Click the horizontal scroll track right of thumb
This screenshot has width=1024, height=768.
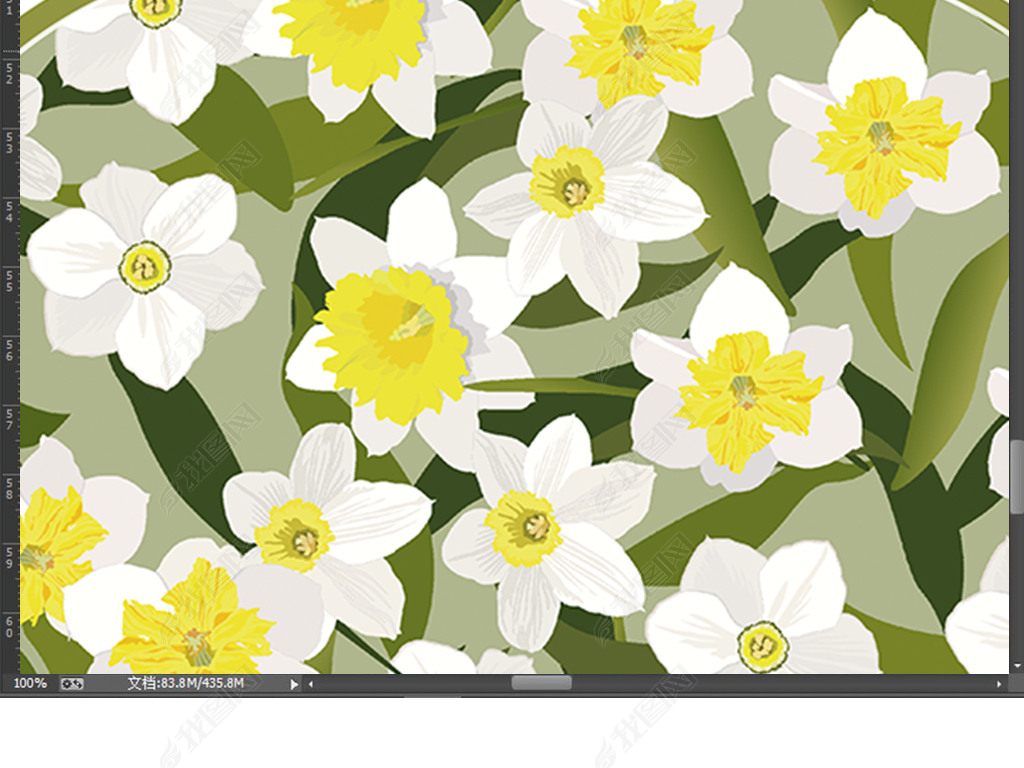point(780,684)
